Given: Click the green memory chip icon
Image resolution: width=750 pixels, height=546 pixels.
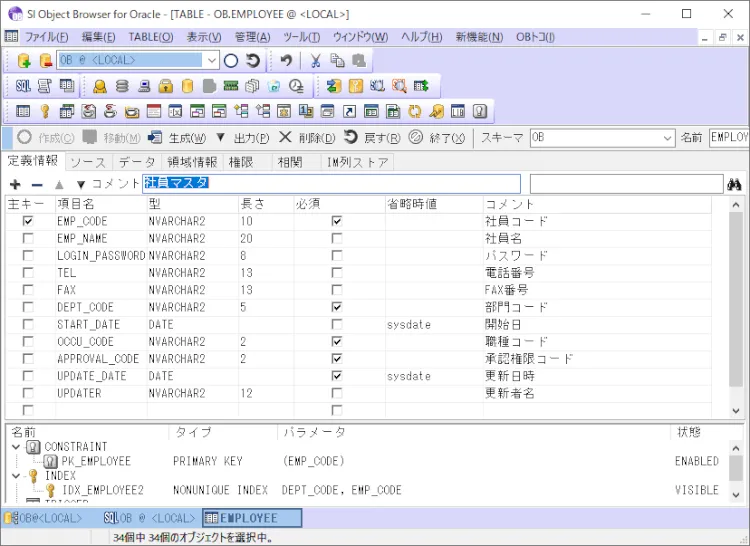Looking at the screenshot, I should (231, 86).
